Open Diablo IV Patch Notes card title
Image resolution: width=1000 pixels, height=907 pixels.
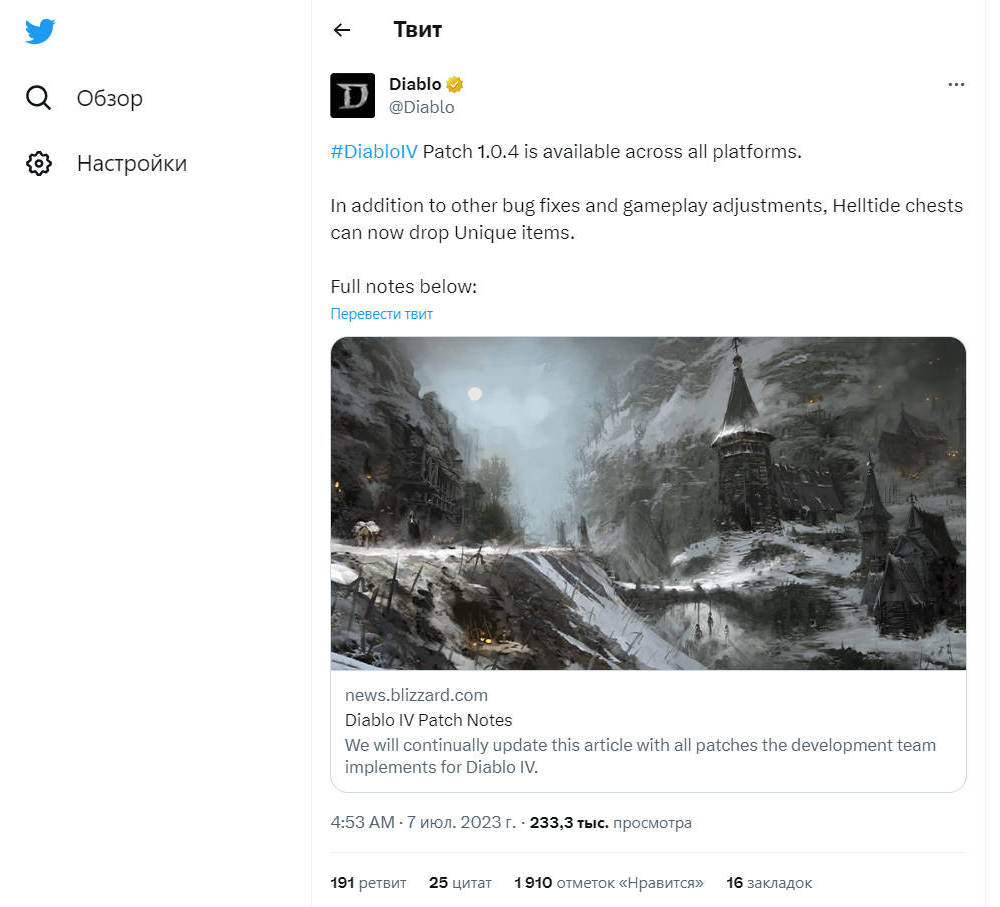pos(428,720)
